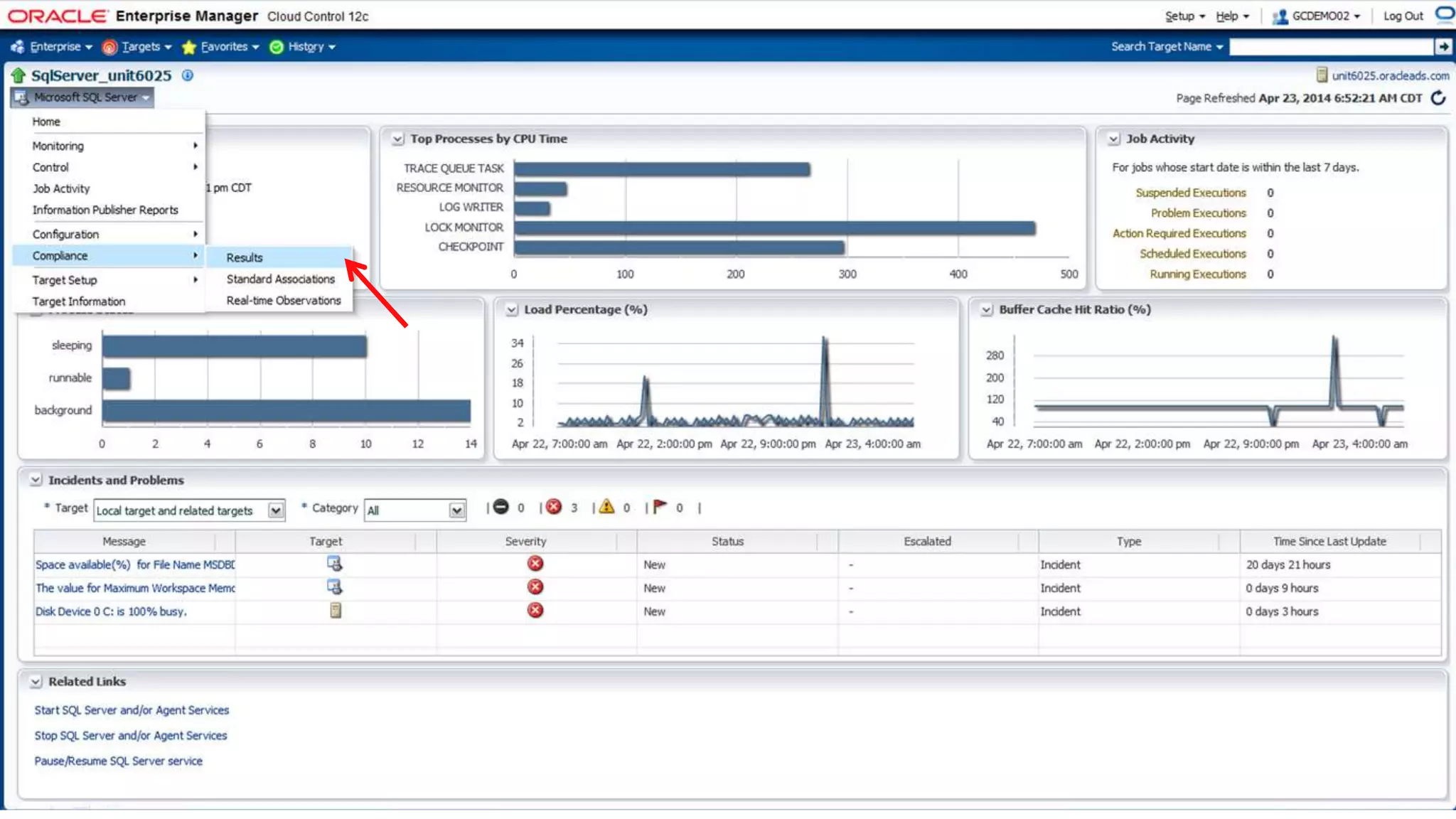This screenshot has height=819, width=1456.
Task: Click Stop SQL Server and/or Agent Services link
Action: pos(131,736)
